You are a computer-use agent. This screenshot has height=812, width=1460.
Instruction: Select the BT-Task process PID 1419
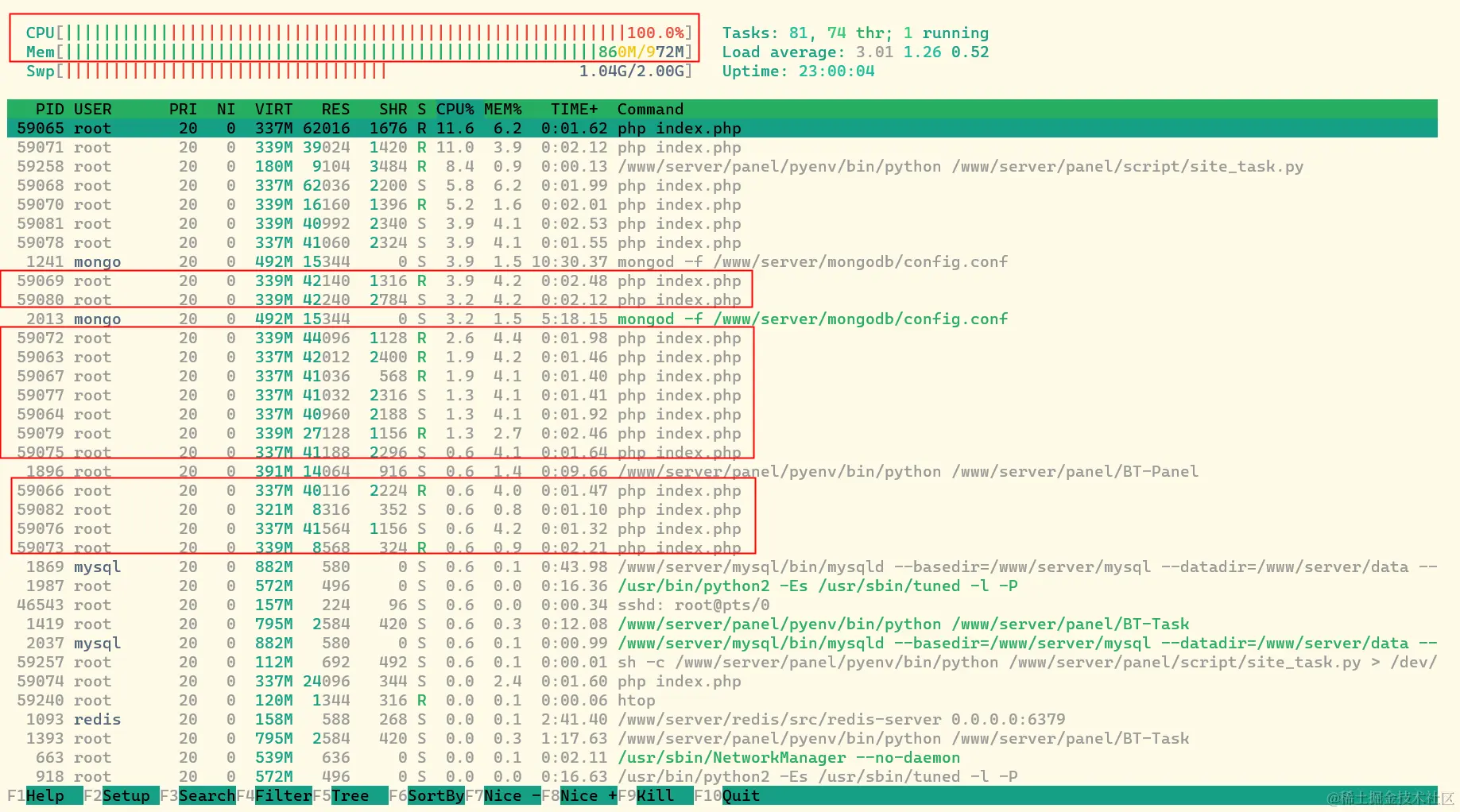click(x=722, y=624)
